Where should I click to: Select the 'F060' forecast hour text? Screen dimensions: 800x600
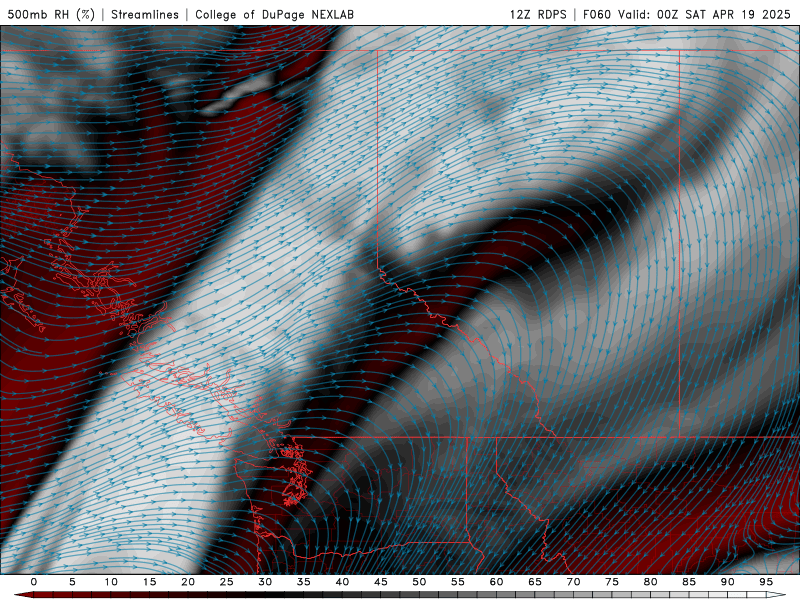[x=597, y=14]
